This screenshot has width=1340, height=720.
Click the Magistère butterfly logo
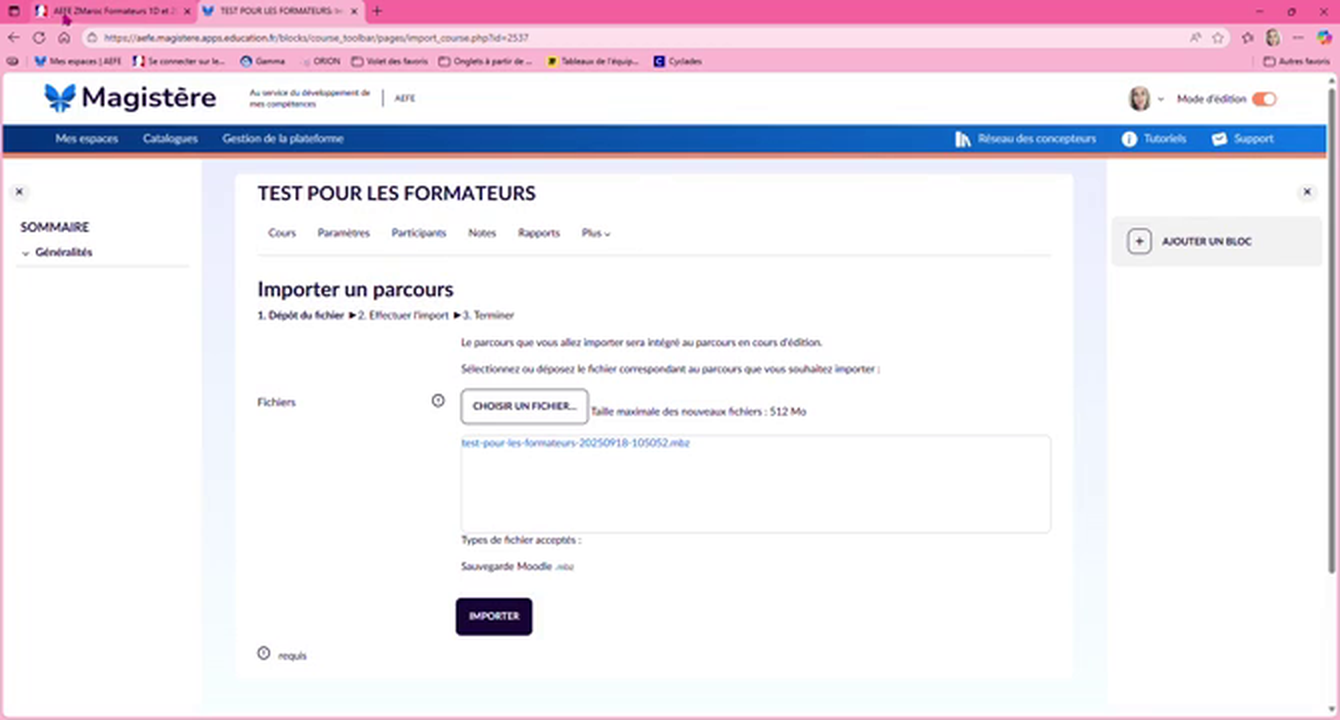click(60, 97)
